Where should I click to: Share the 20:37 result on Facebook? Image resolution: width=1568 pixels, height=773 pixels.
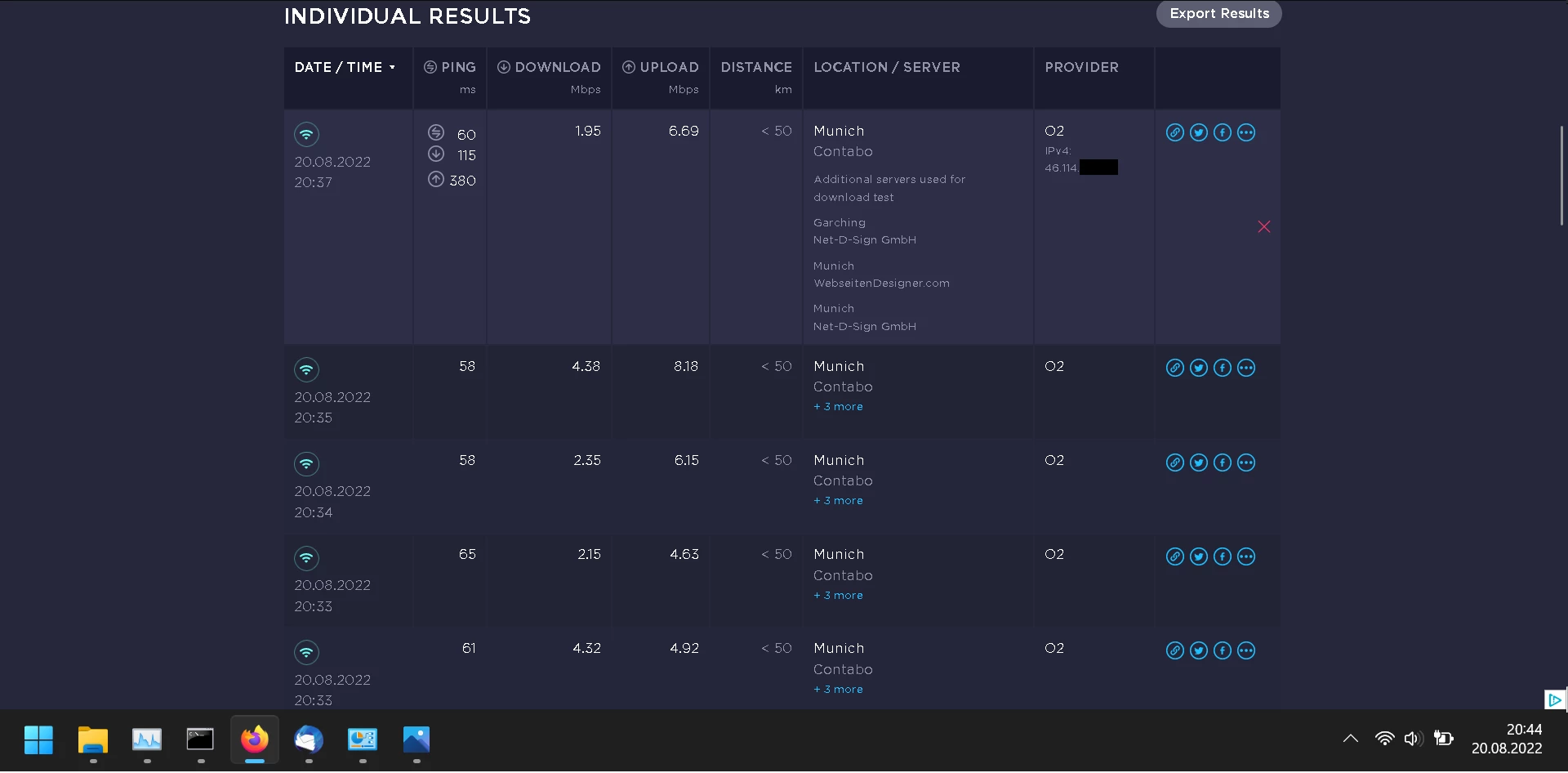pyautogui.click(x=1222, y=132)
